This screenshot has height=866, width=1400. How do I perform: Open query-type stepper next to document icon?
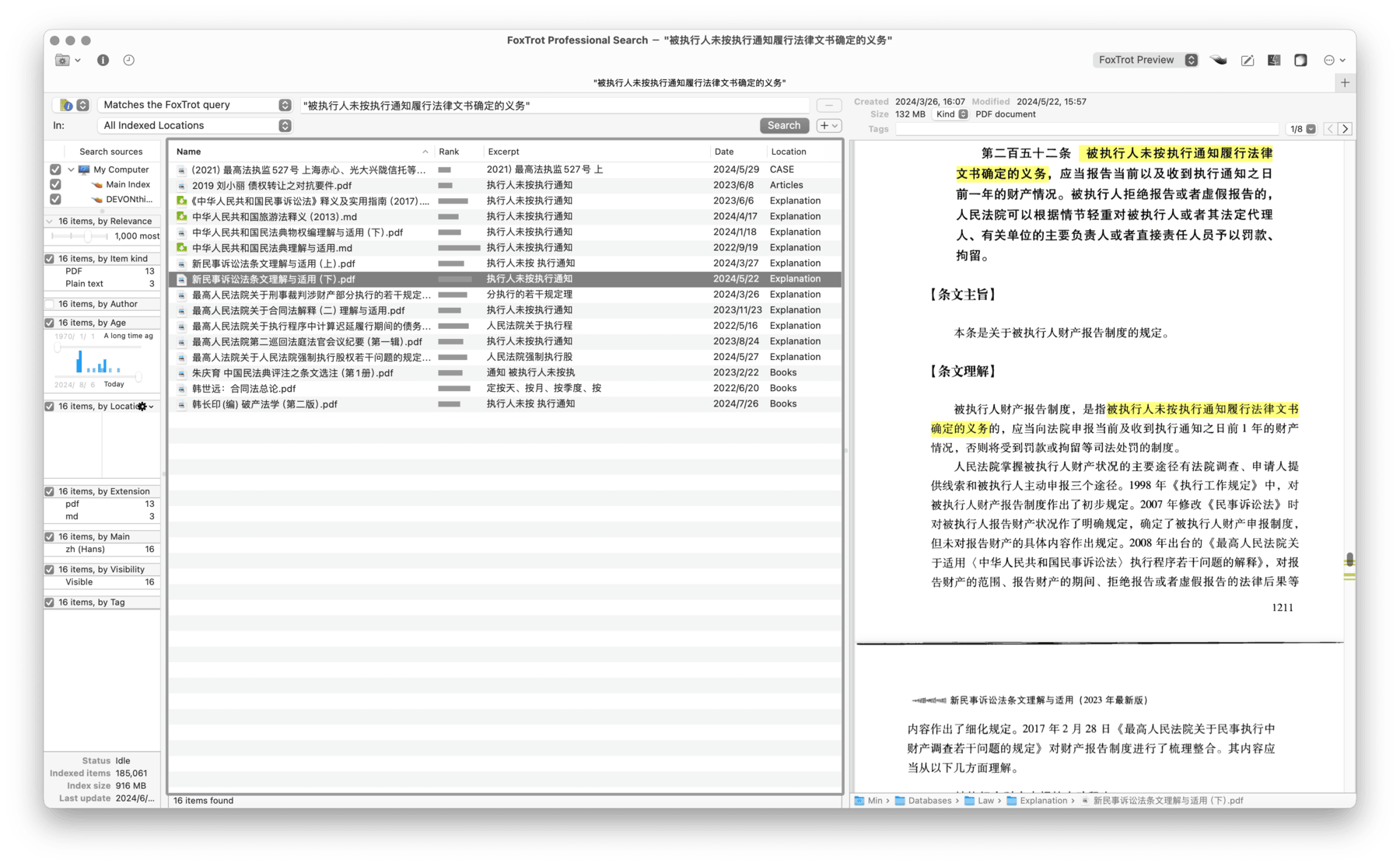(x=82, y=105)
